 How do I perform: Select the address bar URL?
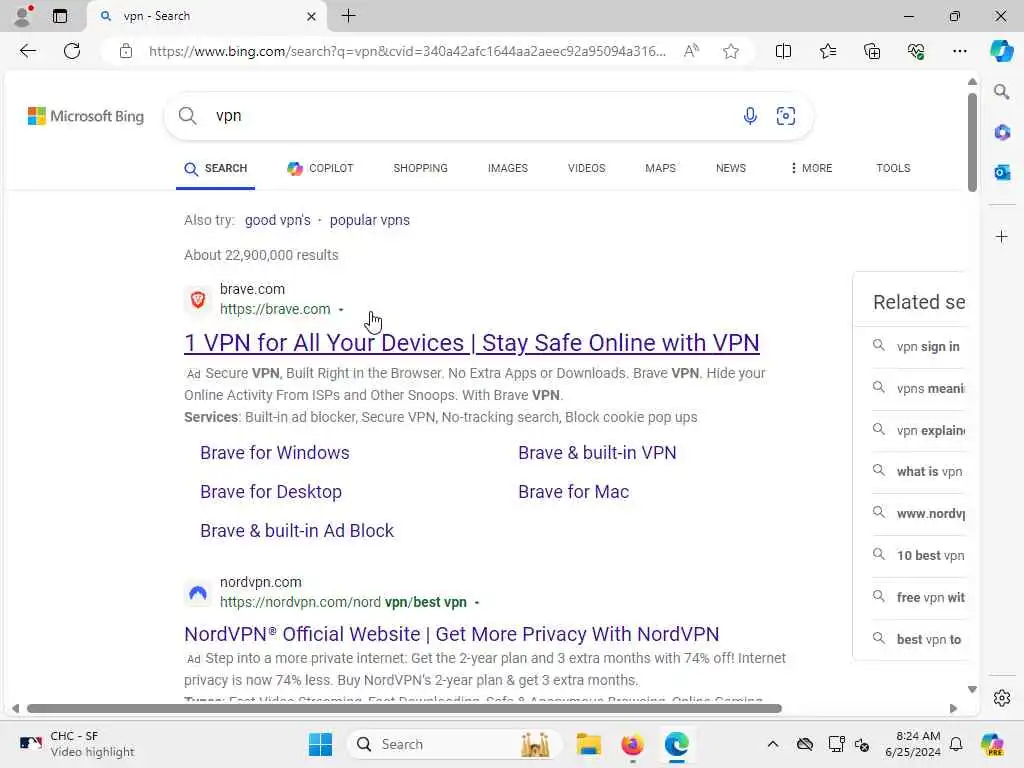coord(407,51)
